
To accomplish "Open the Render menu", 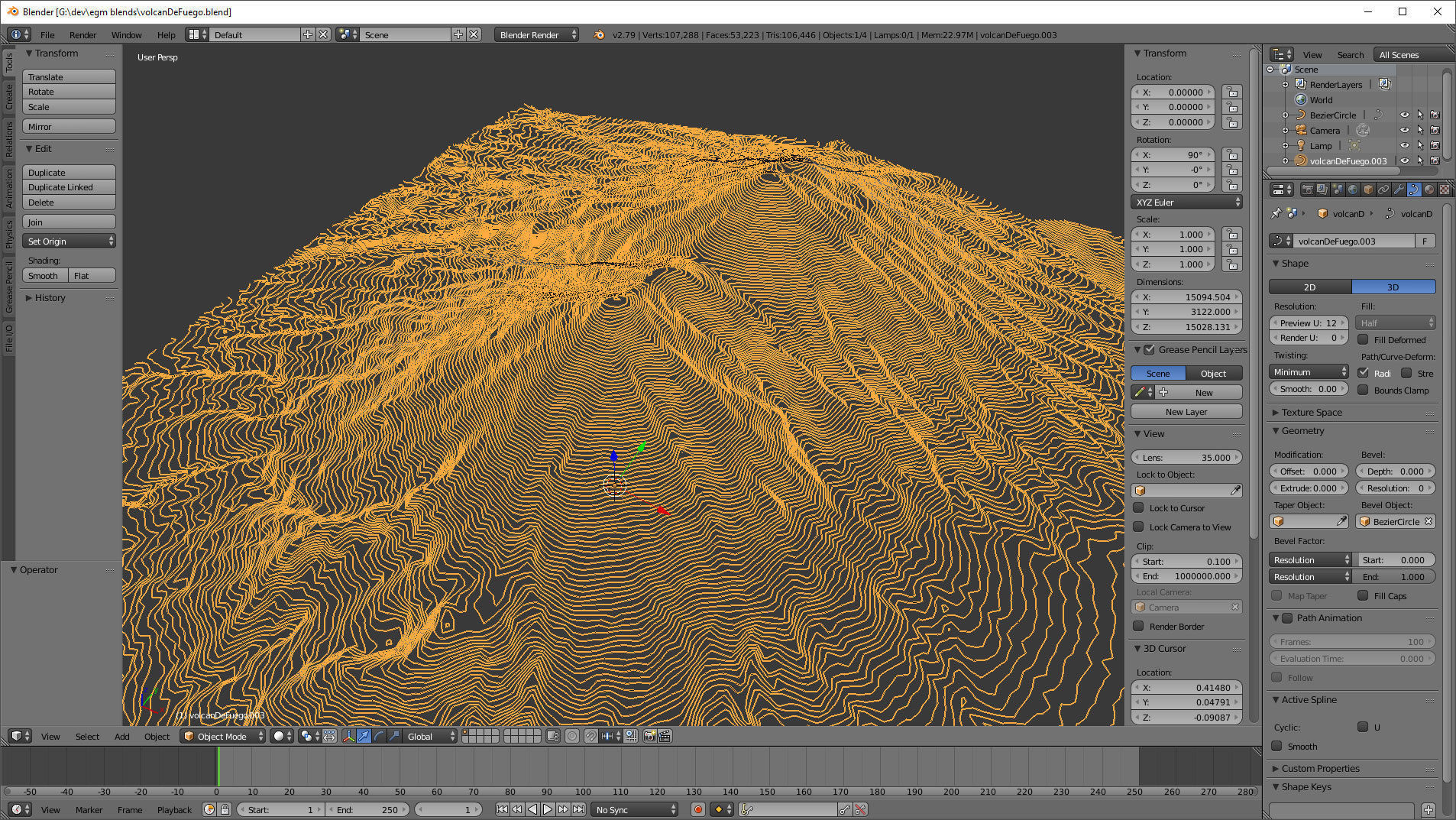I will point(83,34).
